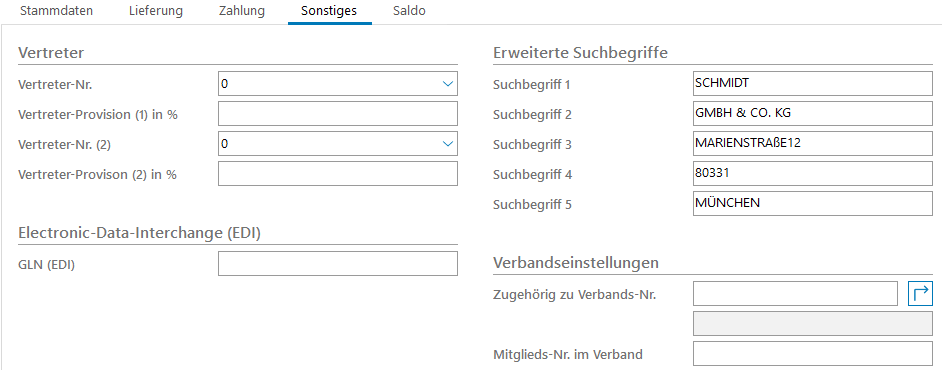This screenshot has height=370, width=942.
Task: Expand the Vertreter-Nr. dropdown
Action: click(447, 84)
